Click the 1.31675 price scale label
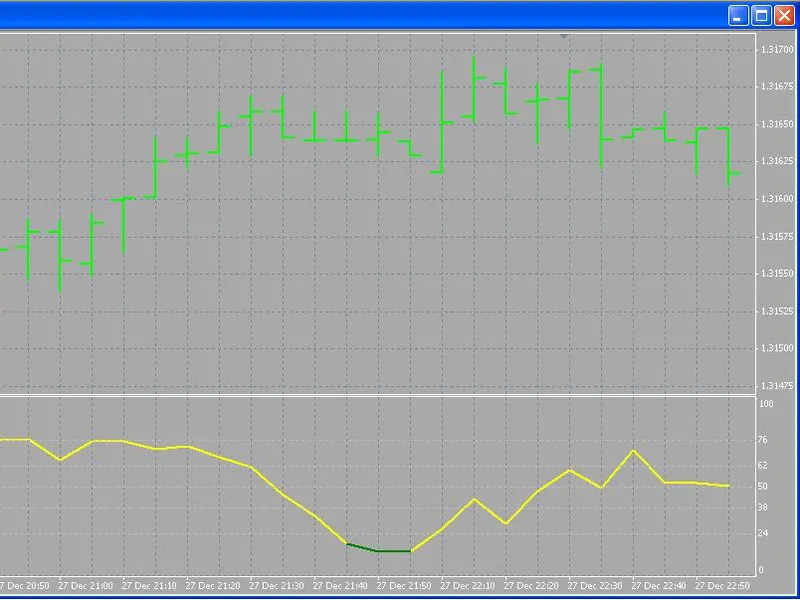Viewport: 800px width, 600px height. 777,86
